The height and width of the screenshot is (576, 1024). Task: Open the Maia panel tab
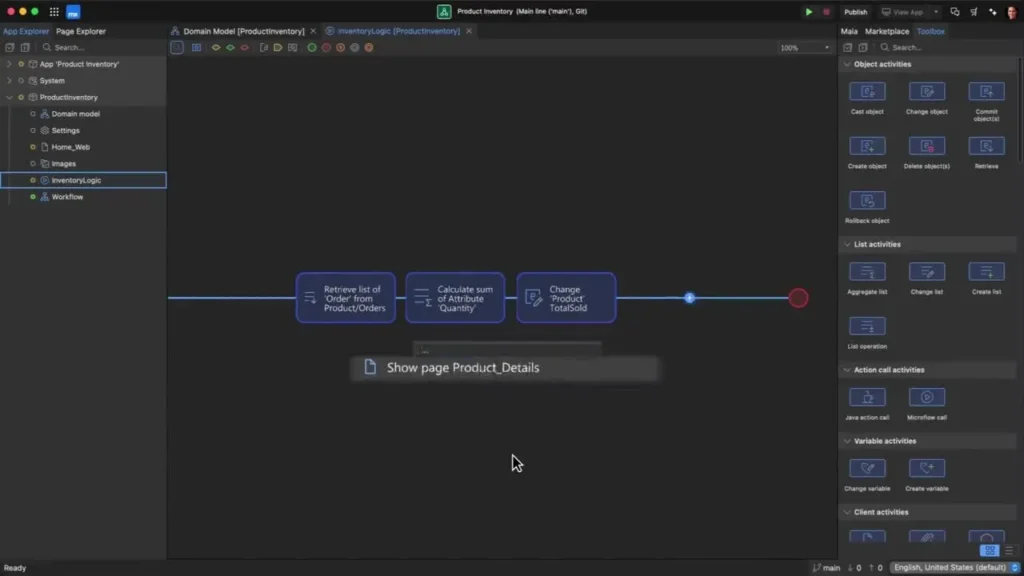[848, 31]
